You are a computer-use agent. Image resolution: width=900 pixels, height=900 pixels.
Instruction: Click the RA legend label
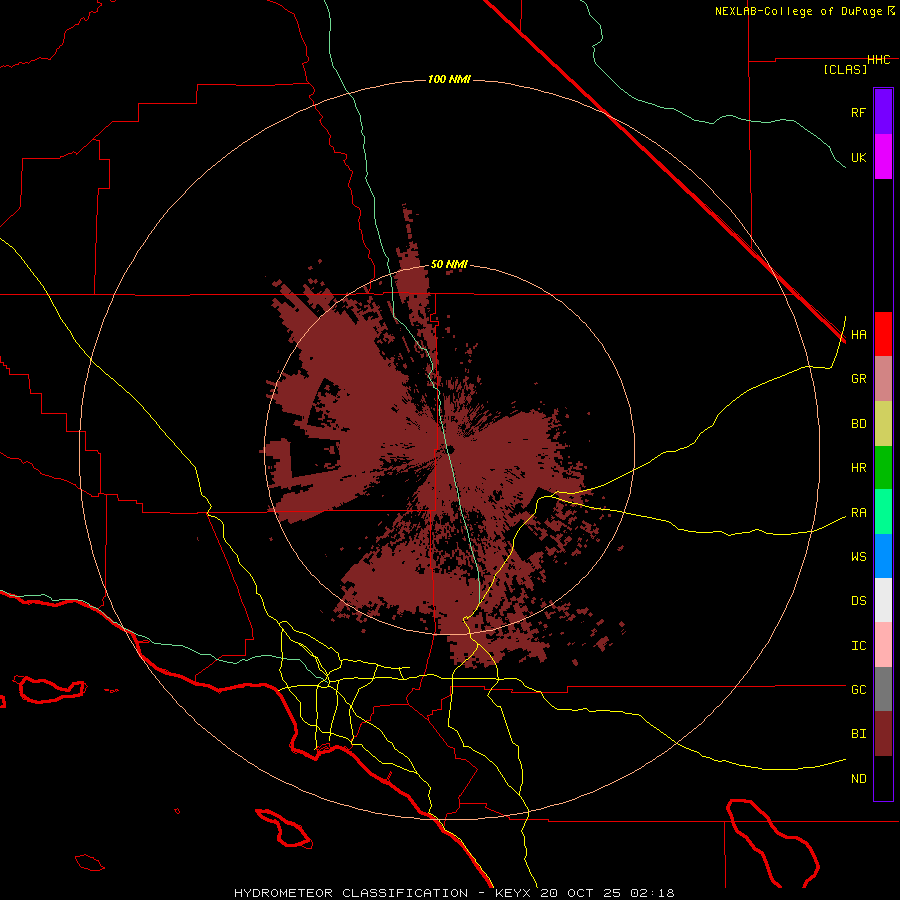(x=858, y=513)
